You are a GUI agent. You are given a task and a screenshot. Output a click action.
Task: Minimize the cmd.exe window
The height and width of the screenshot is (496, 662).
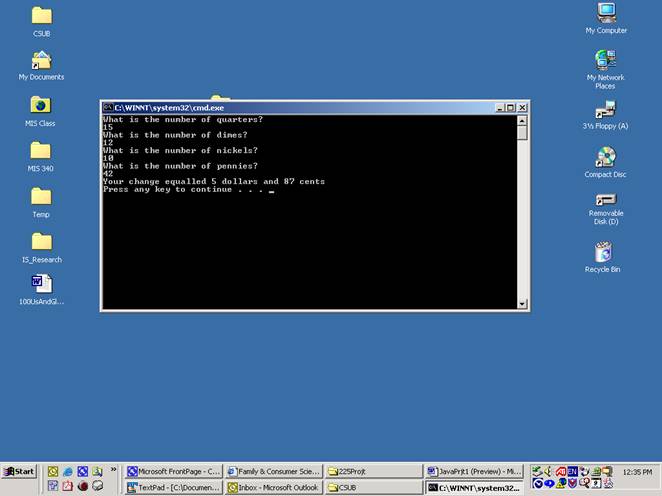point(500,108)
